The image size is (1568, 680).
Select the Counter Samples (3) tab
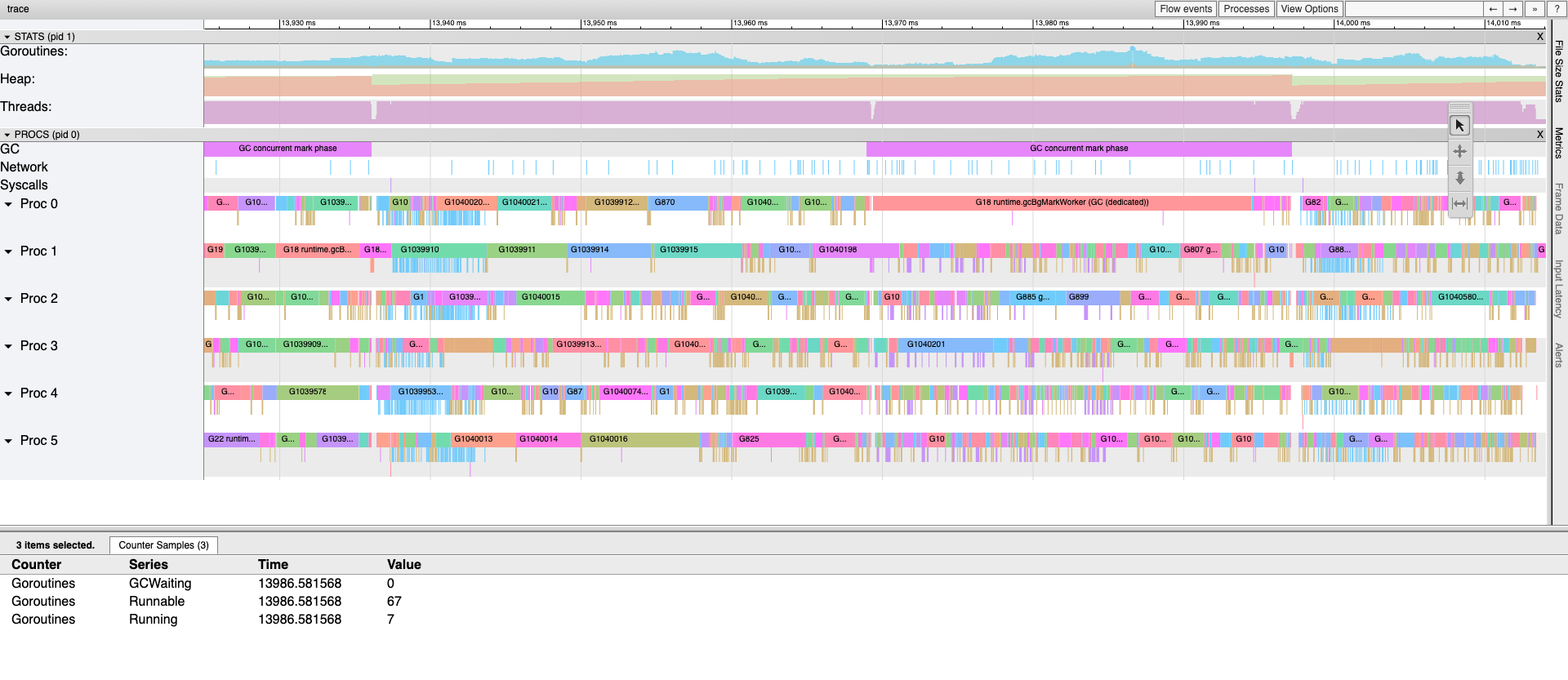163,545
